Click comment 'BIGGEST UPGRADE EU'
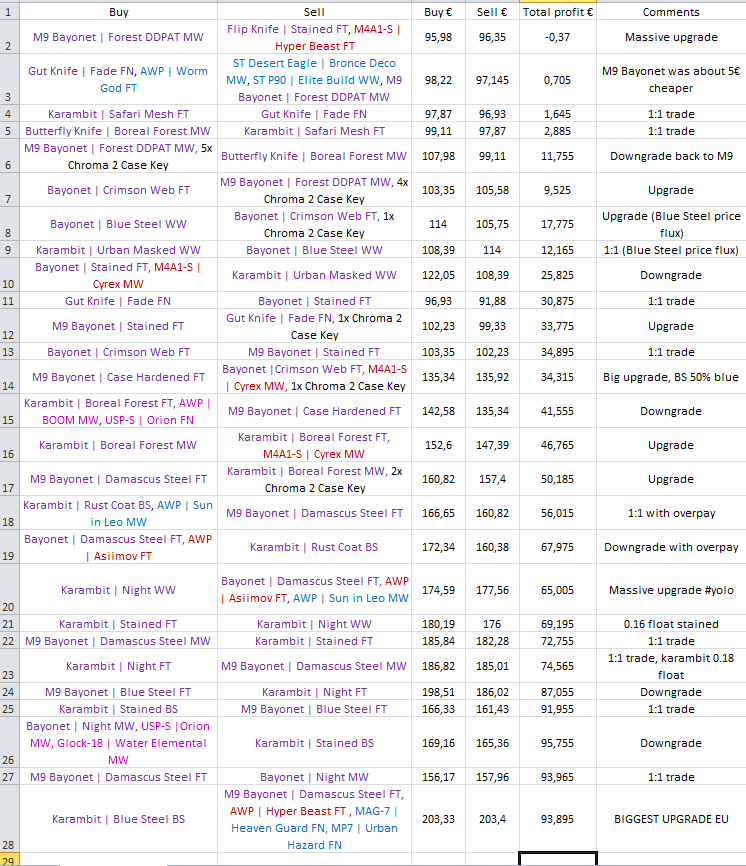746x866 pixels. coord(671,819)
